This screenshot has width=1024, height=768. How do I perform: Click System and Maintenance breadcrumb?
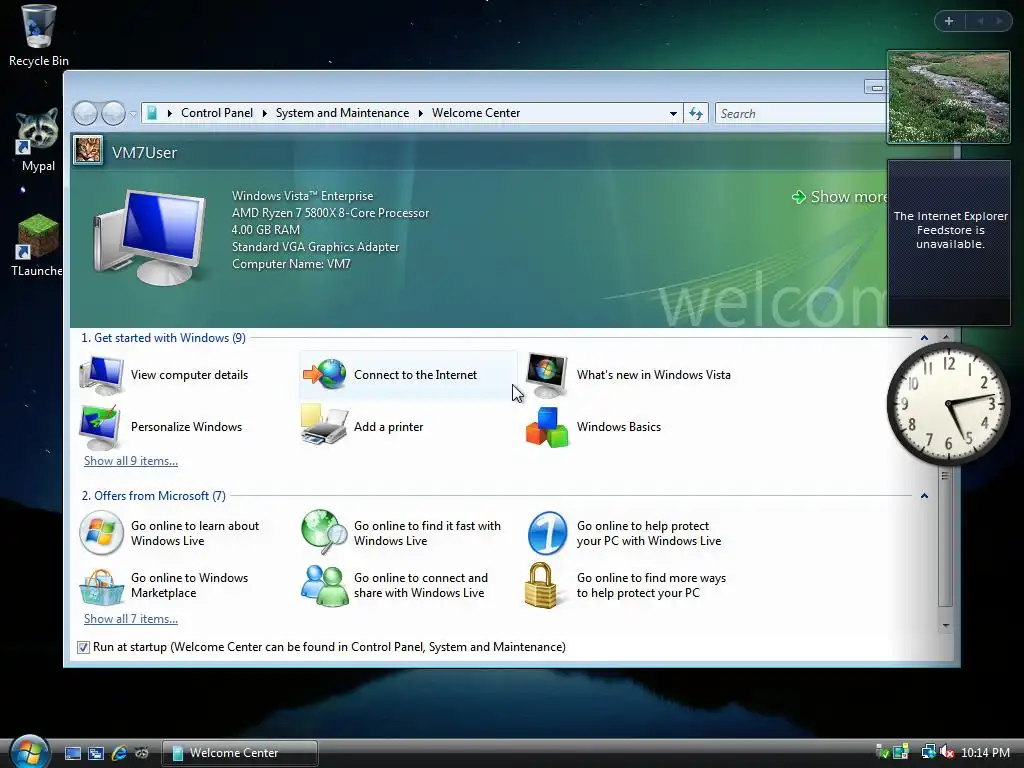point(342,113)
